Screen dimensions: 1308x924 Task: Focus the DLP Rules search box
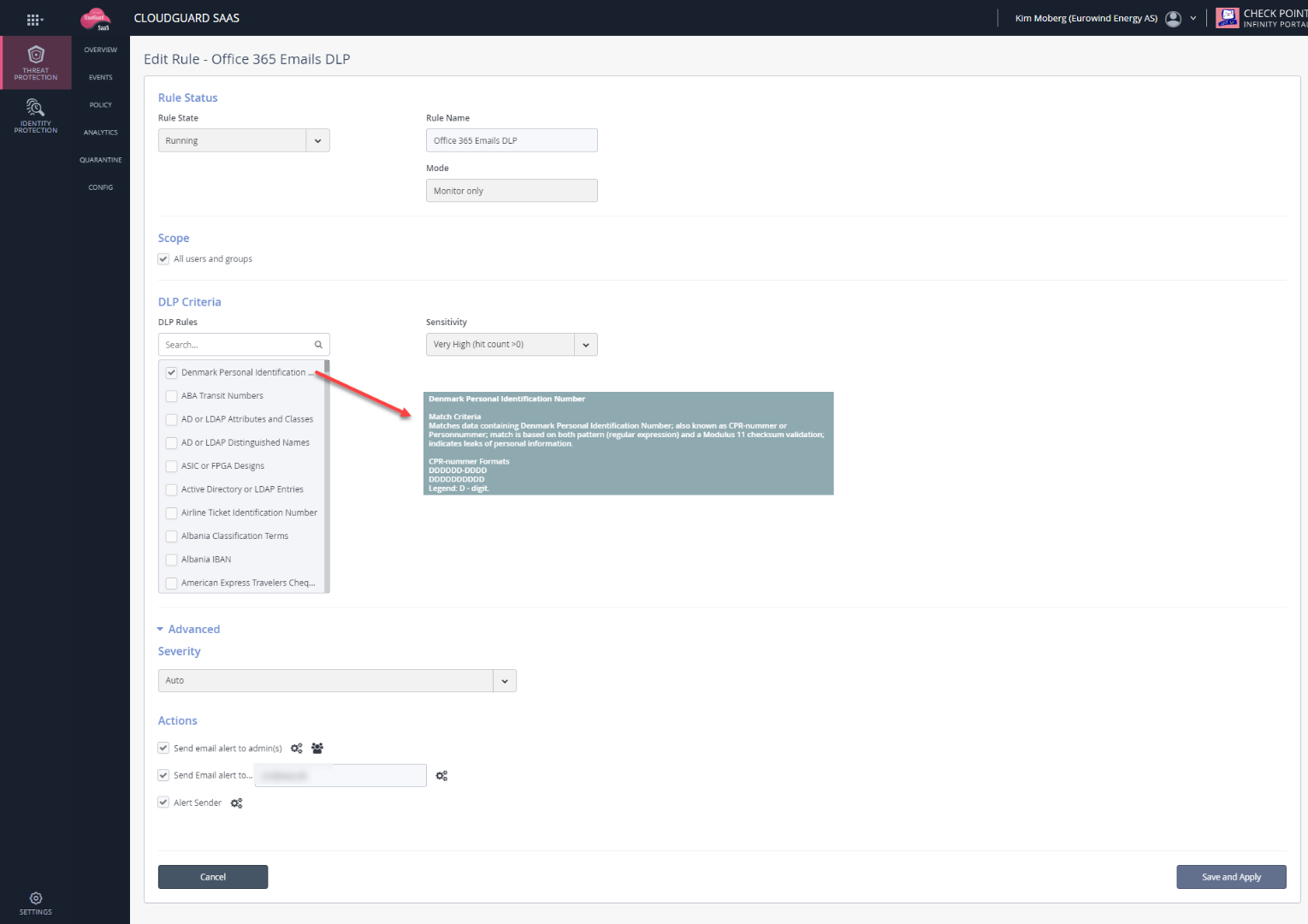(244, 345)
